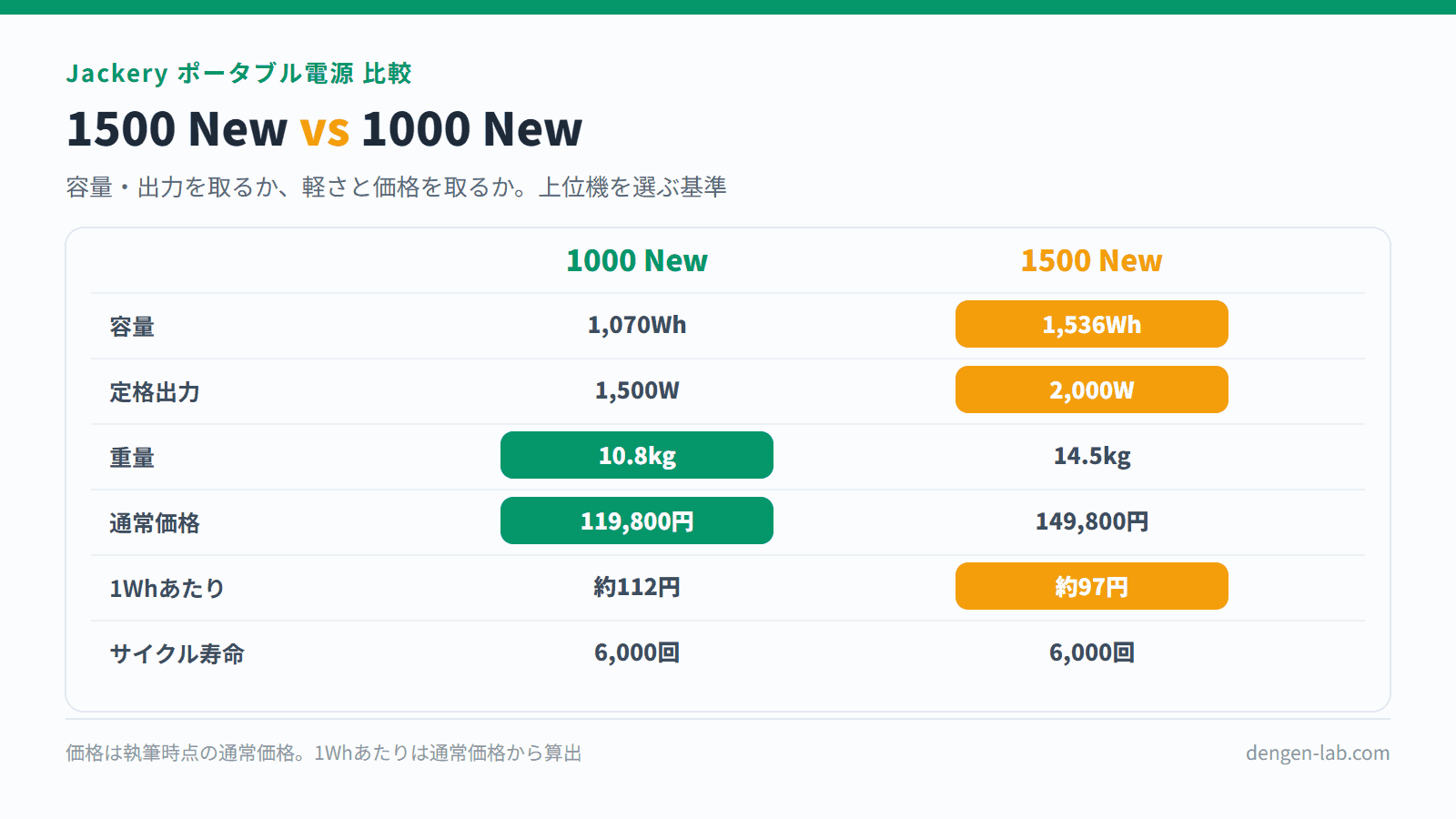1456x819 pixels.
Task: Click the '定格出力' row label
Action: (155, 391)
